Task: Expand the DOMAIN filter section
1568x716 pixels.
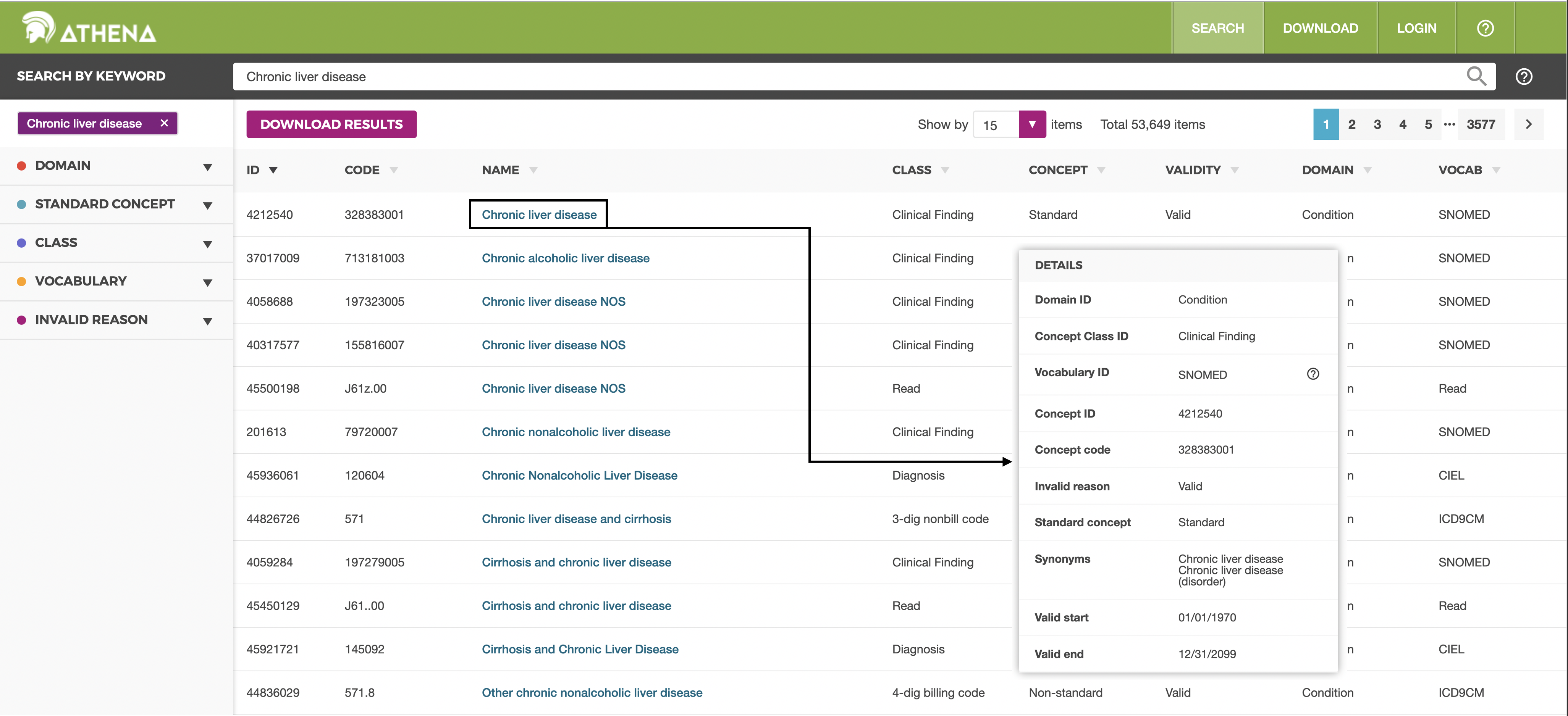Action: (207, 167)
